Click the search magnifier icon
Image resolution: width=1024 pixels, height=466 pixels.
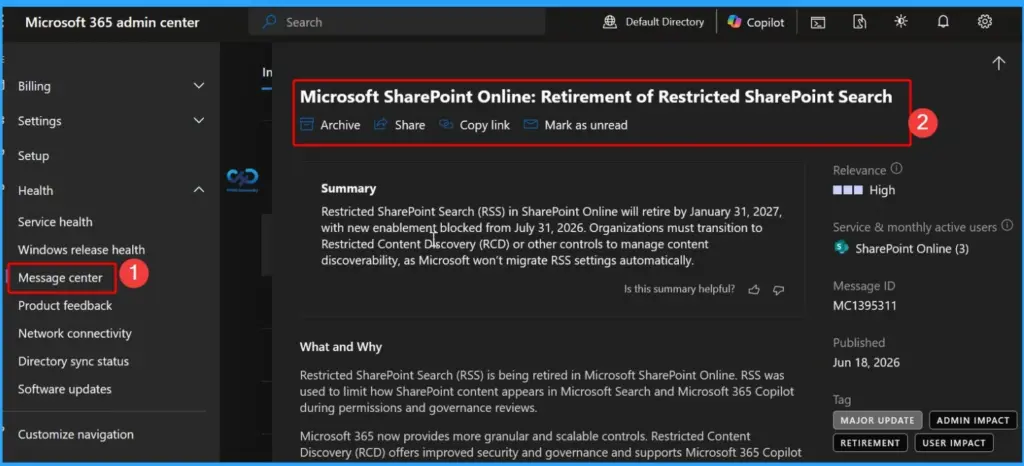(269, 22)
